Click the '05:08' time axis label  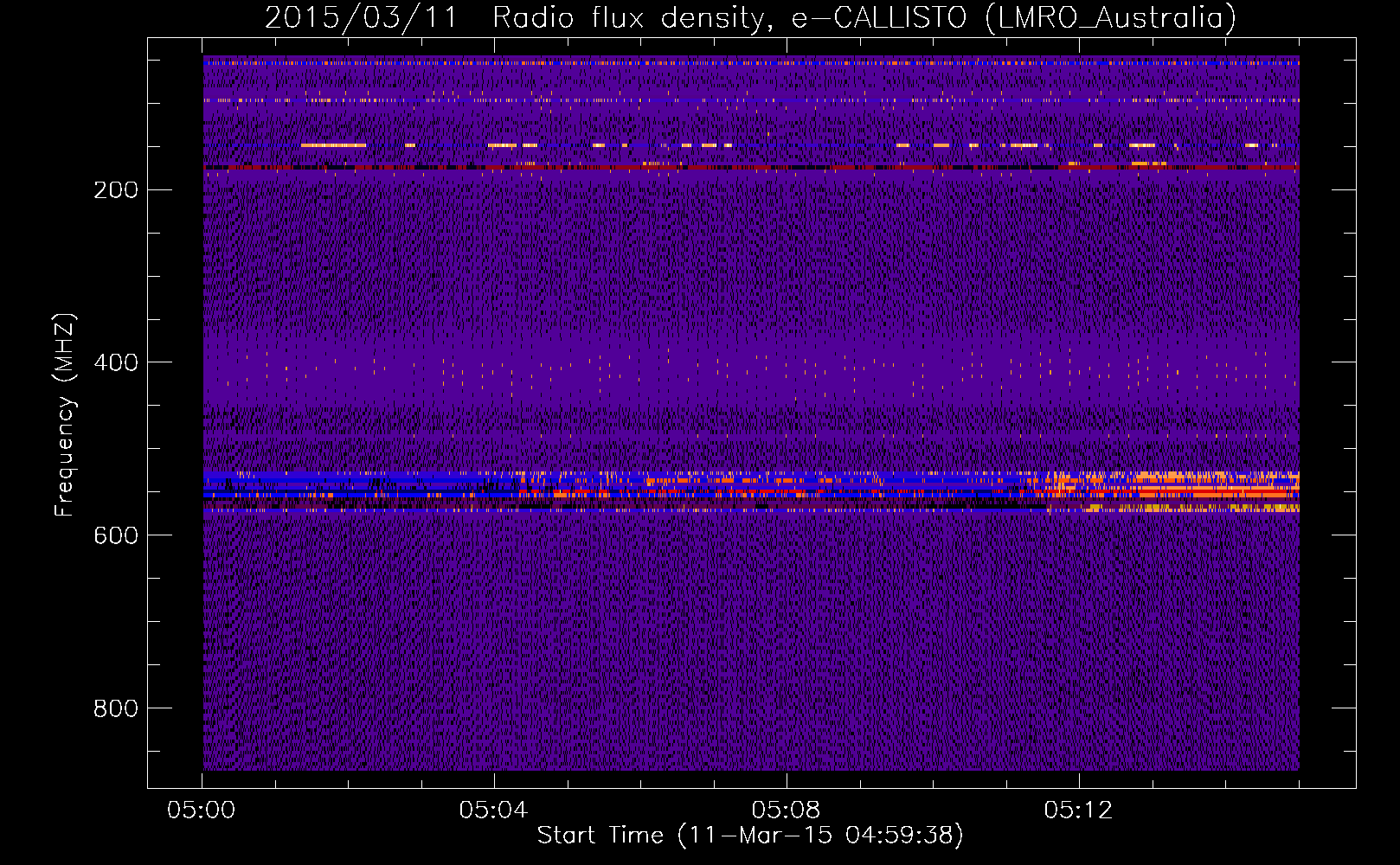pyautogui.click(x=787, y=811)
